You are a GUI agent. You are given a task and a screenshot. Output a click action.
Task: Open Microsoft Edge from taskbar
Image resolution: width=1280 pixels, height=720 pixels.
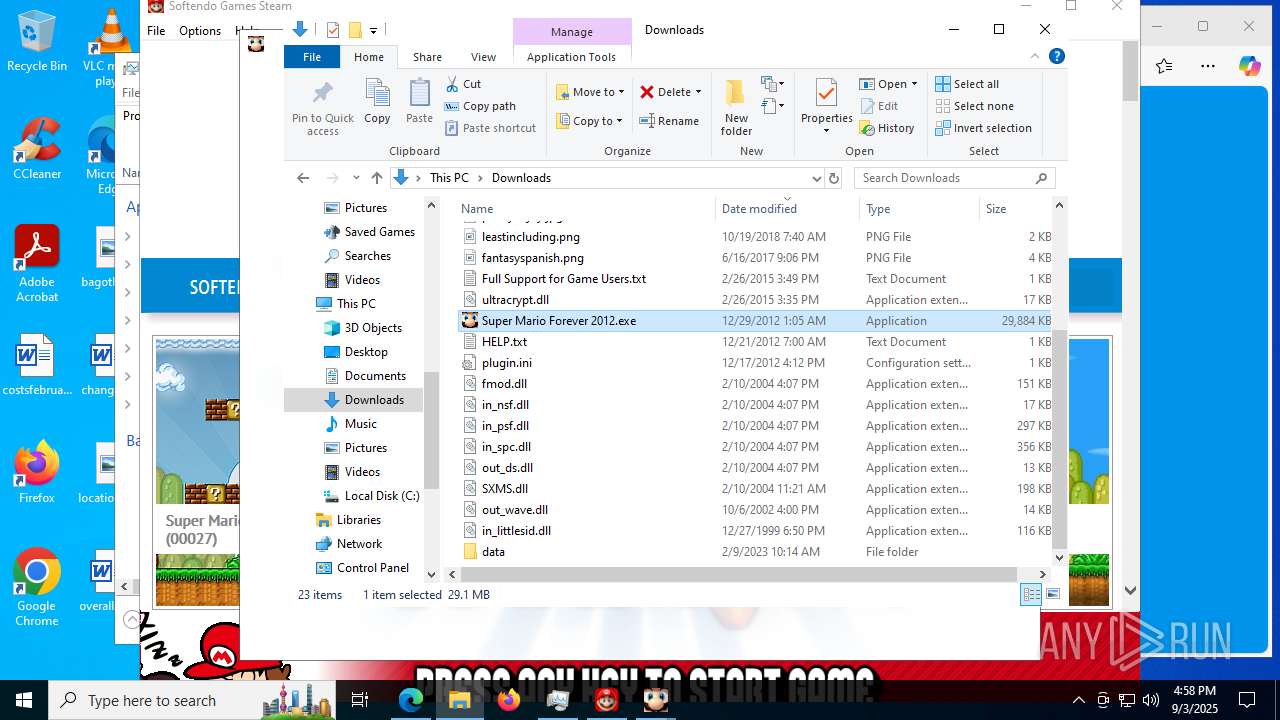[411, 700]
